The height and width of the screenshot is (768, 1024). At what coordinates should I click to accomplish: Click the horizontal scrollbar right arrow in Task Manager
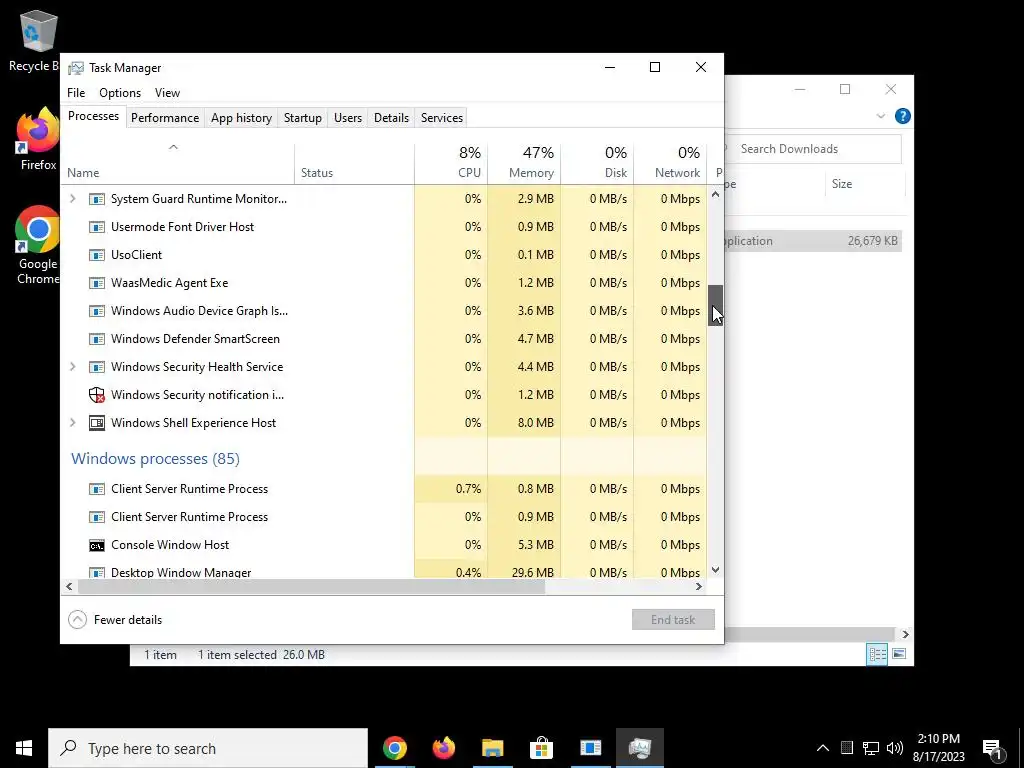(699, 586)
